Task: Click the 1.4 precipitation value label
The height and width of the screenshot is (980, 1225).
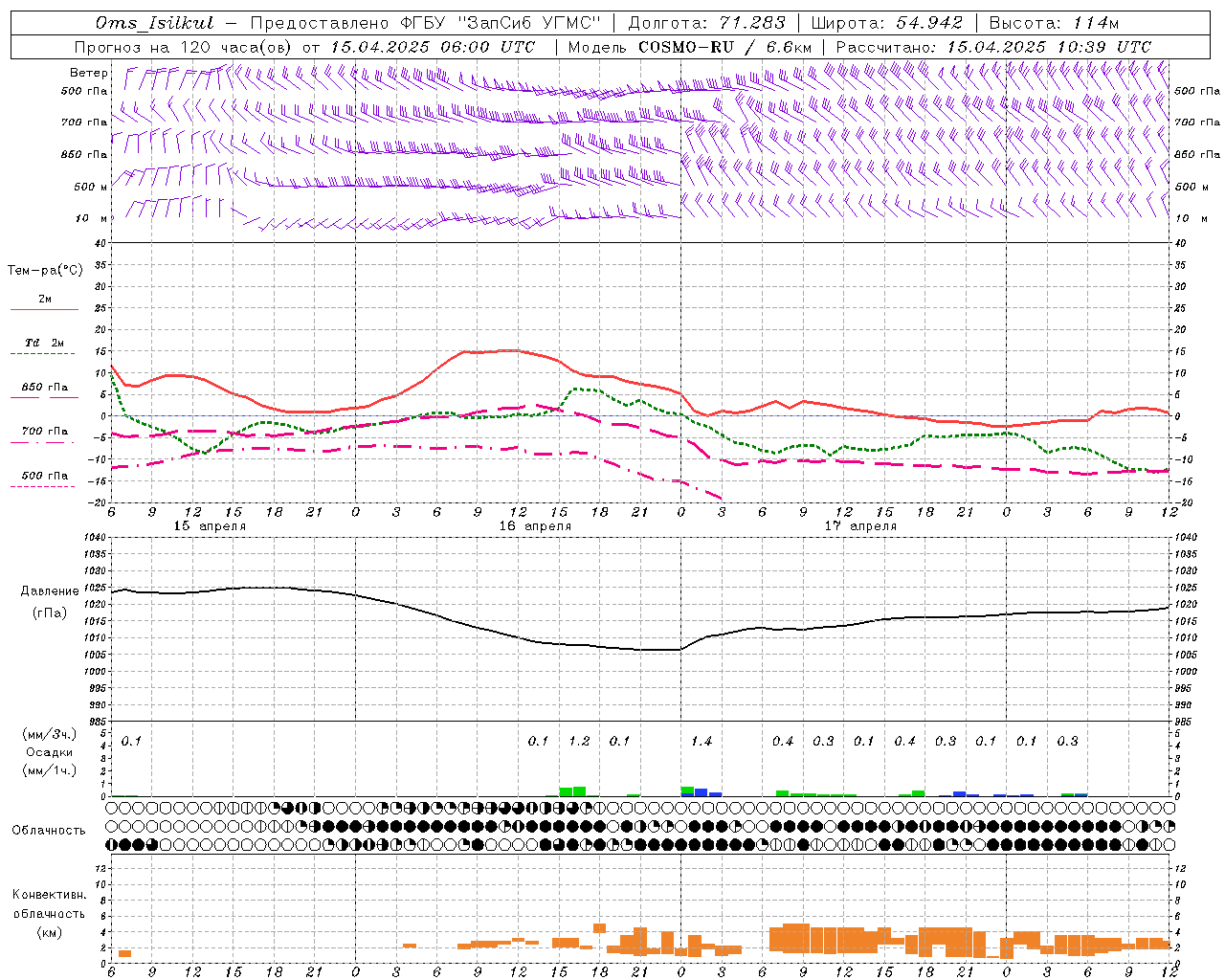Action: (702, 741)
